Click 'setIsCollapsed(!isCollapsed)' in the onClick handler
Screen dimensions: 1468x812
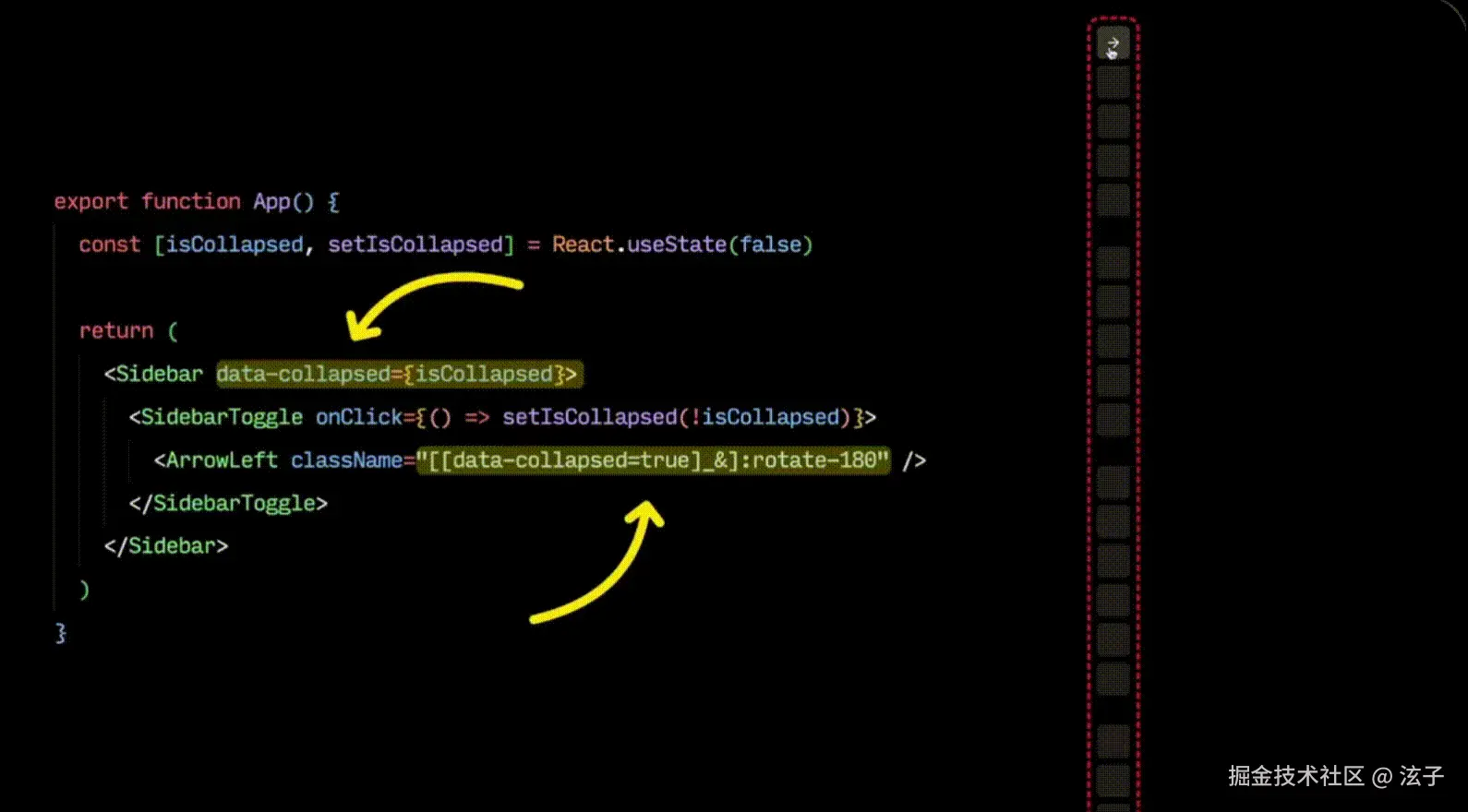click(676, 417)
